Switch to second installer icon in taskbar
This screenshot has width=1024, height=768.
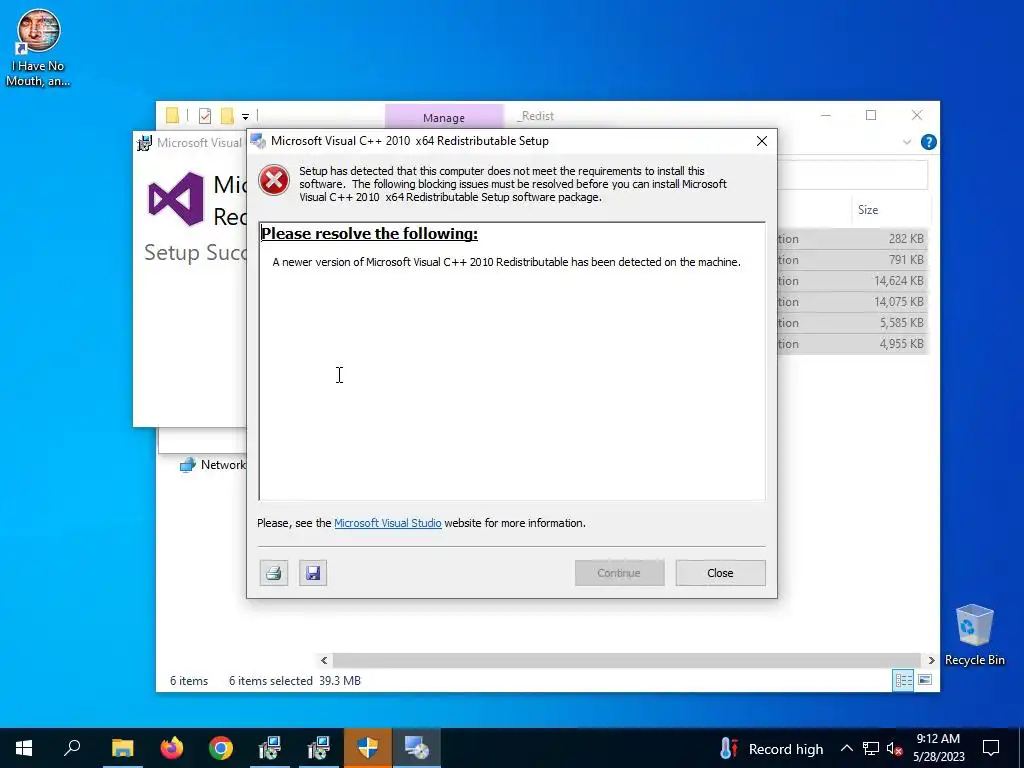click(319, 748)
